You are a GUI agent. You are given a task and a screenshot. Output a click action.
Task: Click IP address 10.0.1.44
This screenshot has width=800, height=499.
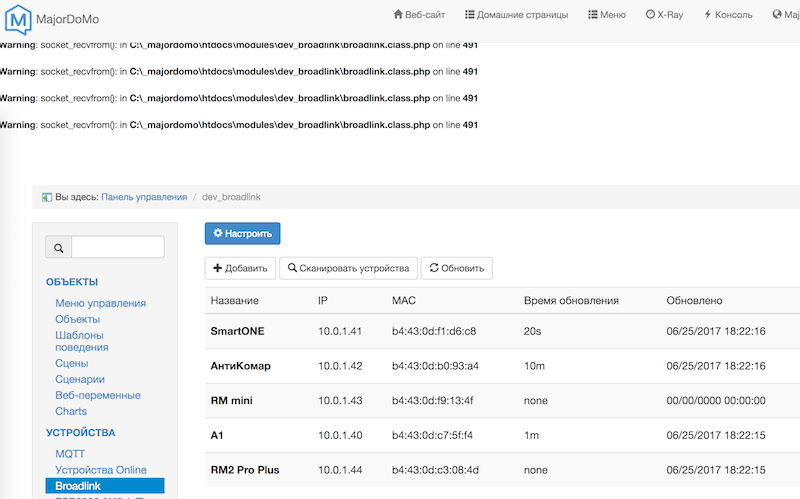[340, 470]
